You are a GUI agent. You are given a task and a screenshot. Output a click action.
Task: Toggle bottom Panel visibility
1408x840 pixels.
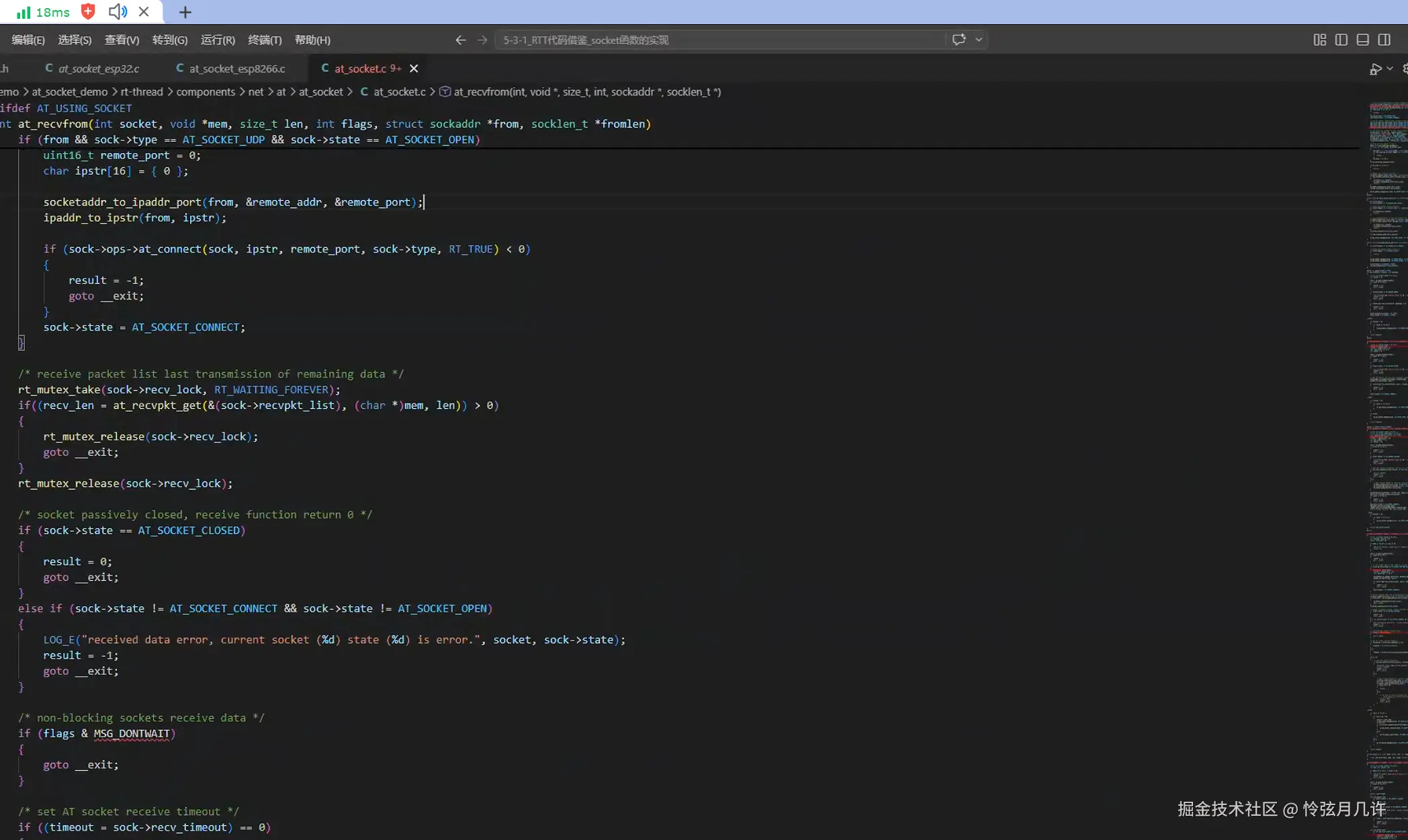click(1362, 40)
